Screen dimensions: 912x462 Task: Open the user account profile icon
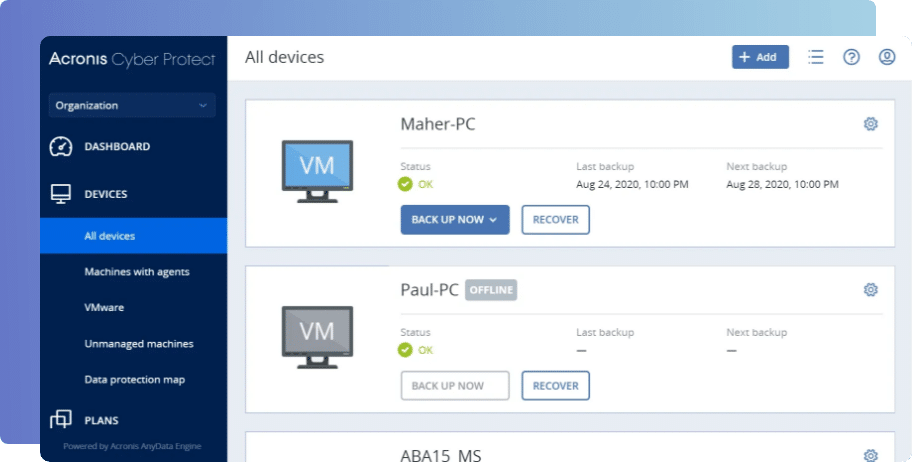[886, 57]
